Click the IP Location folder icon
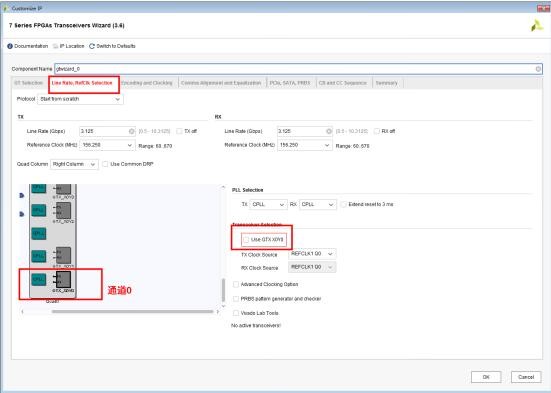 coord(56,46)
